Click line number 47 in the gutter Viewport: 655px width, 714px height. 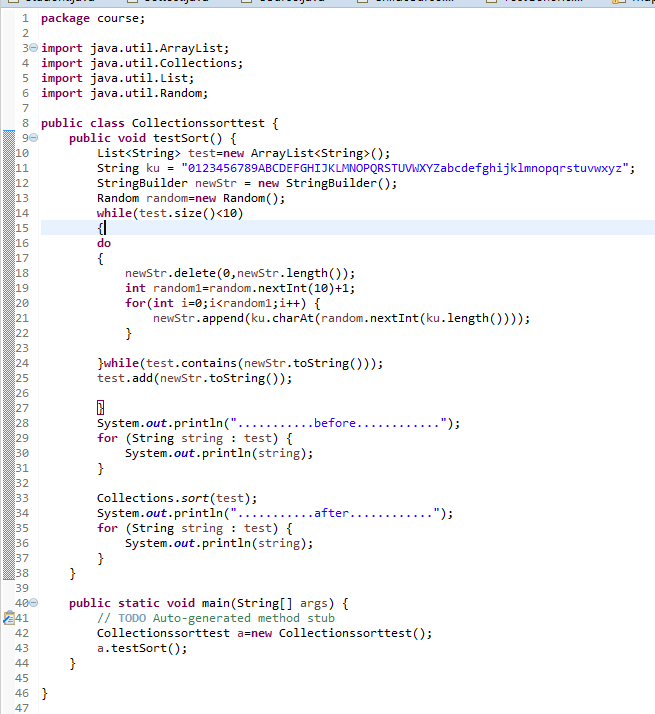pos(22,708)
